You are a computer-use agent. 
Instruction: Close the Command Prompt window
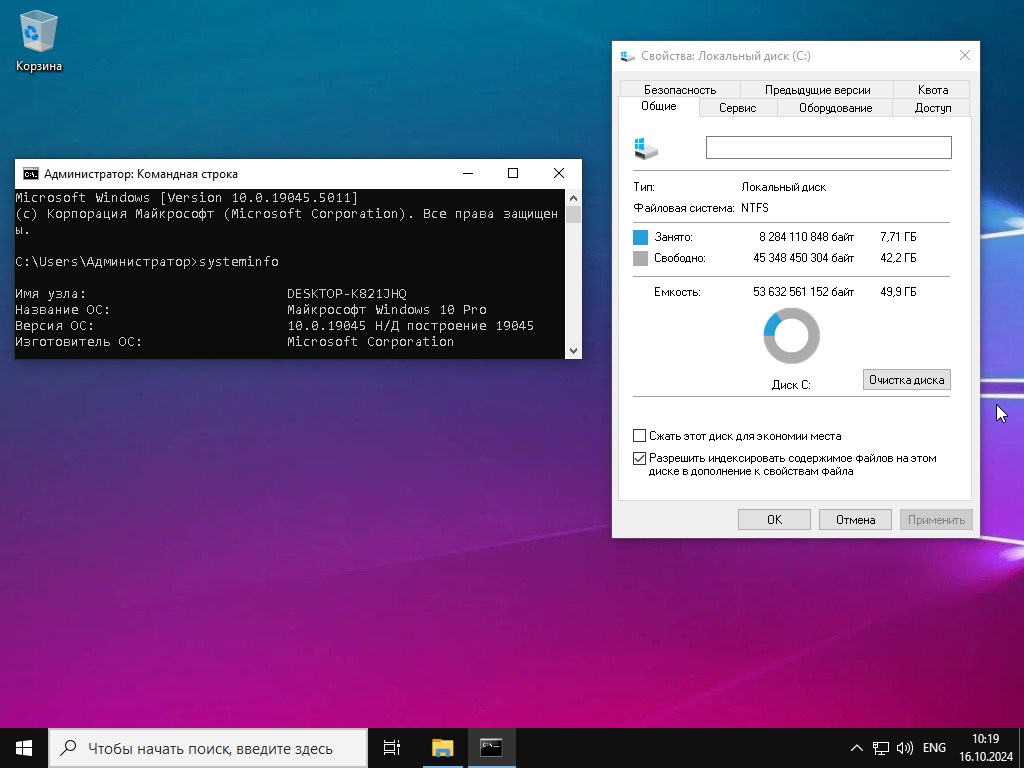559,173
